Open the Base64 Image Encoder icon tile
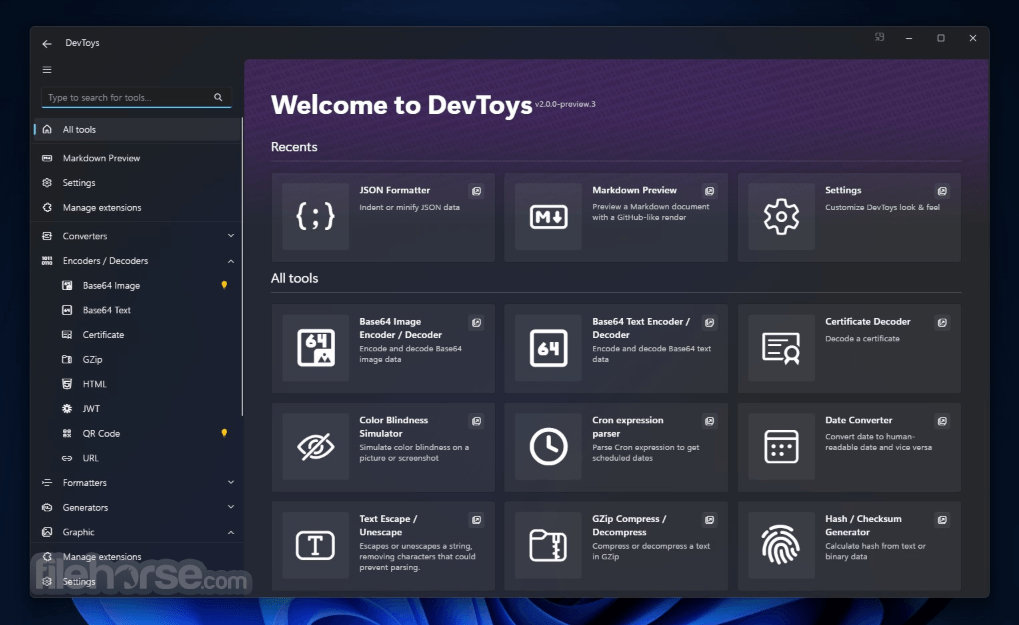1019x625 pixels. (x=315, y=348)
